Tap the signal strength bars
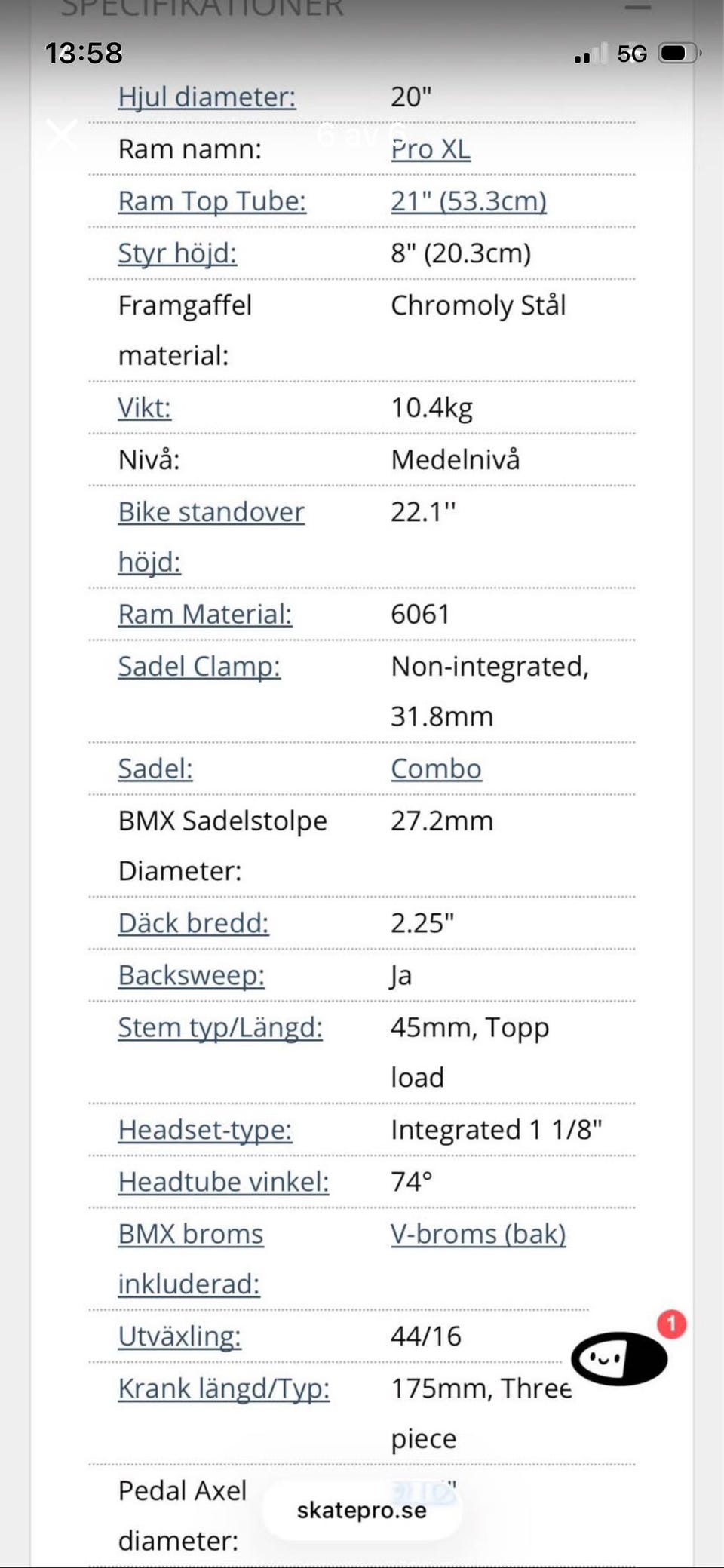The height and width of the screenshot is (1568, 724). [591, 54]
